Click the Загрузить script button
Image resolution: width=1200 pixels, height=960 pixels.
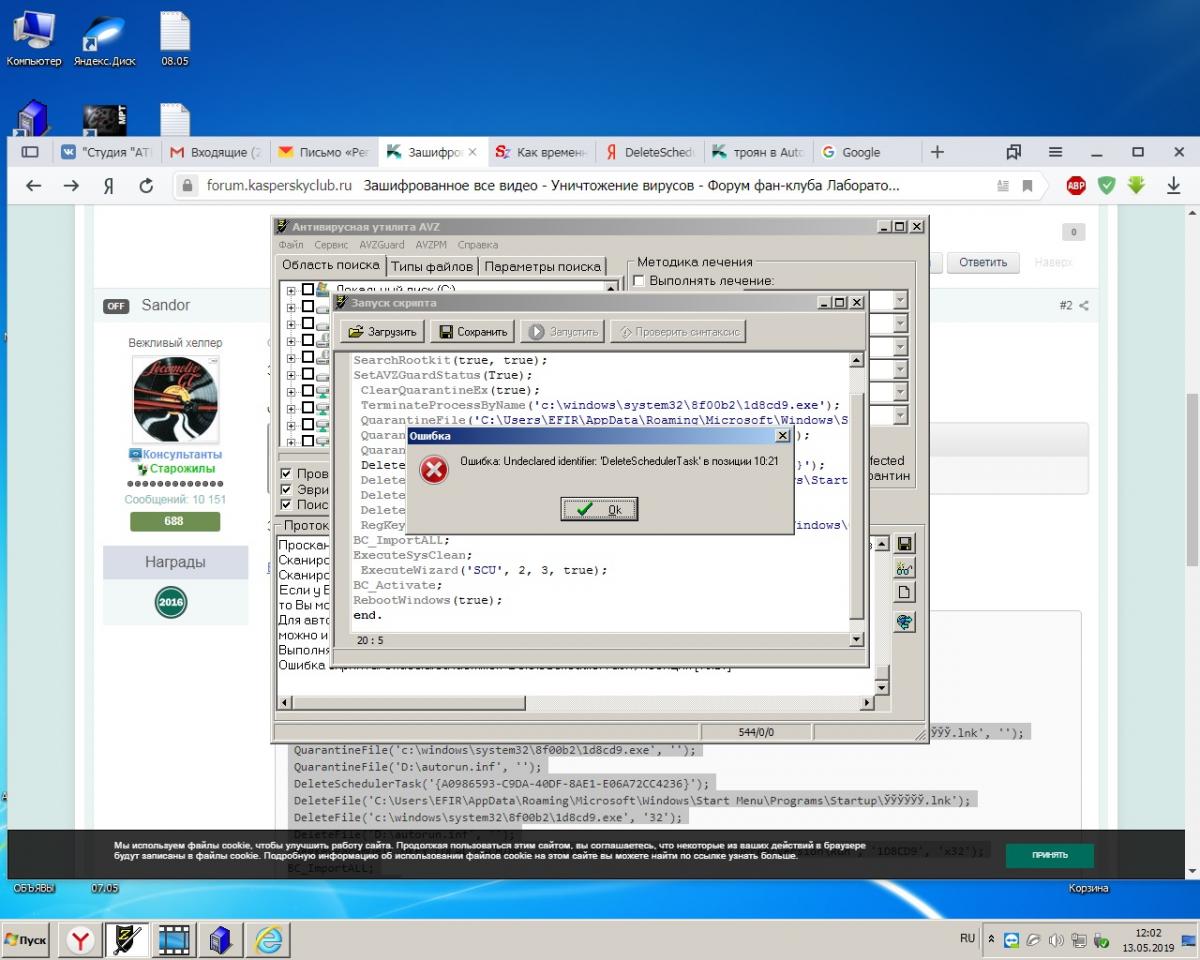384,332
